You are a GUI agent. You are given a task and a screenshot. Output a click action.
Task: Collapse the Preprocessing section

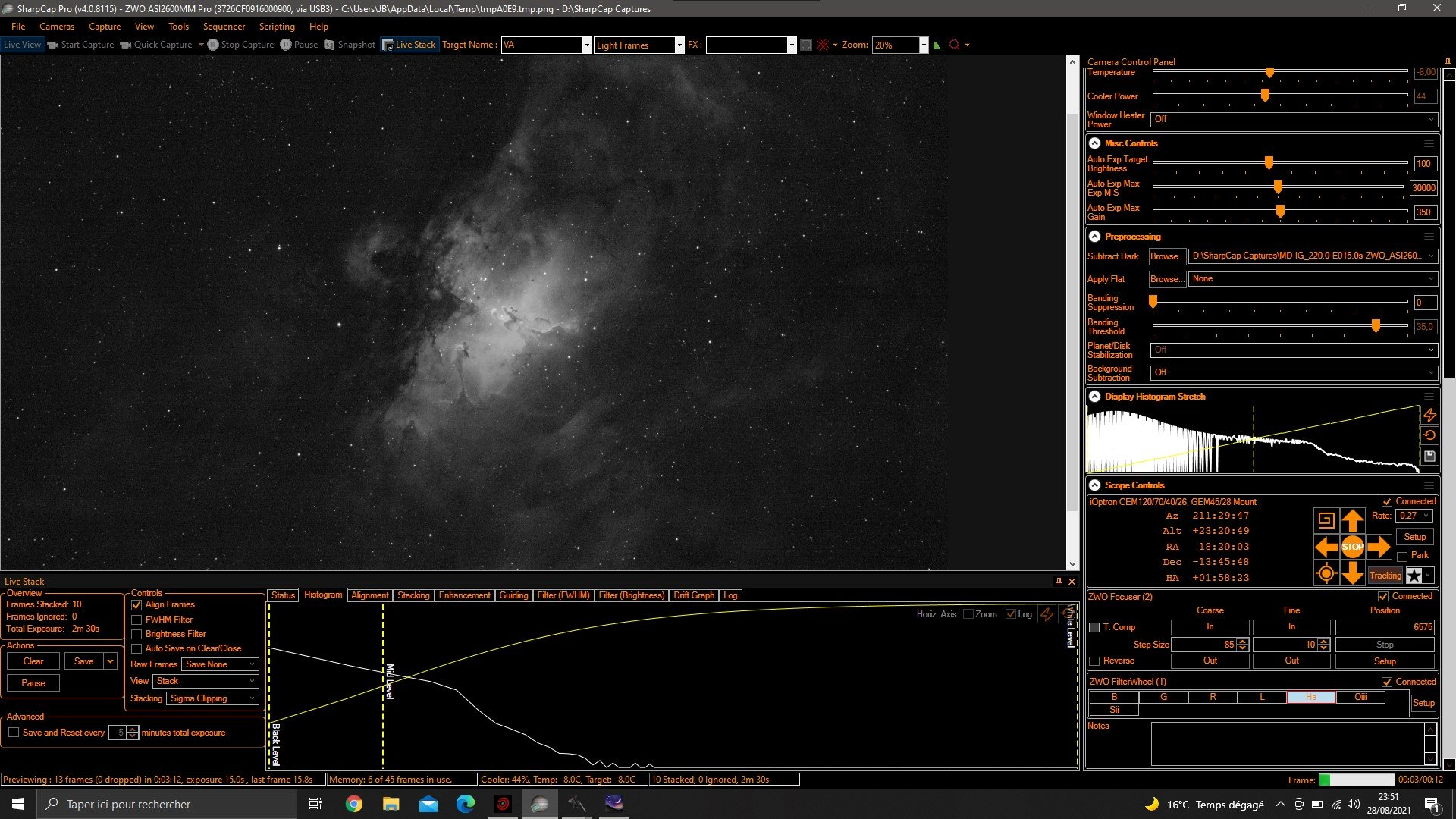coord(1094,237)
